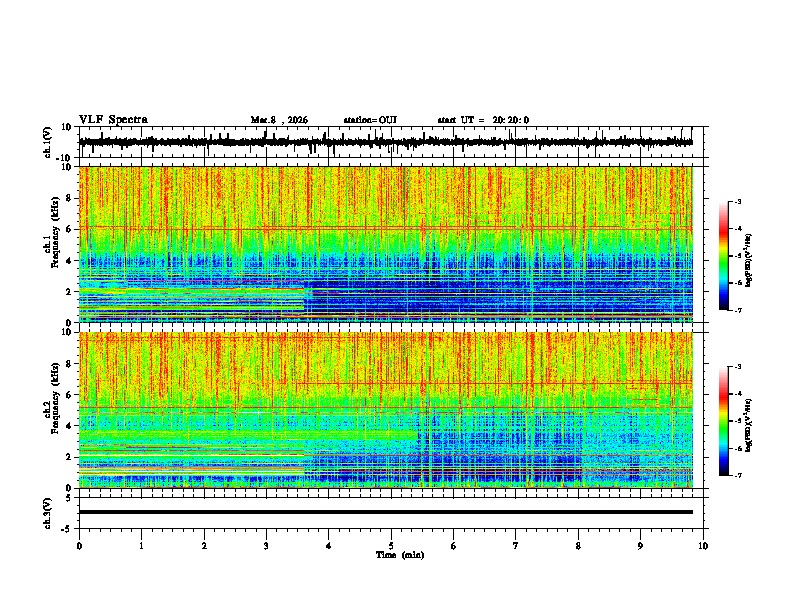
Task: Click the ch.2 color scale bar
Action: pos(724,421)
